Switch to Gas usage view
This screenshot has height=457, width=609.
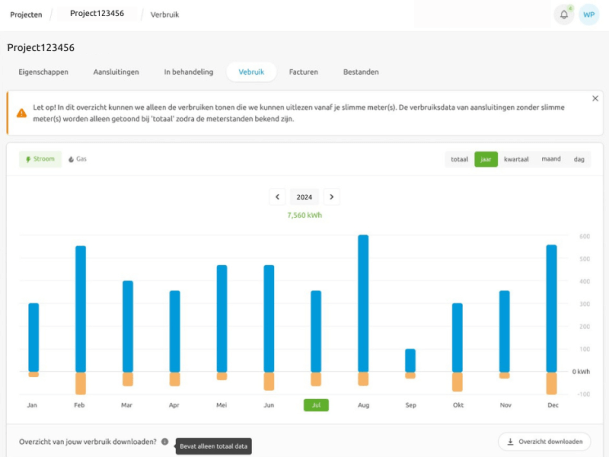tap(77, 159)
